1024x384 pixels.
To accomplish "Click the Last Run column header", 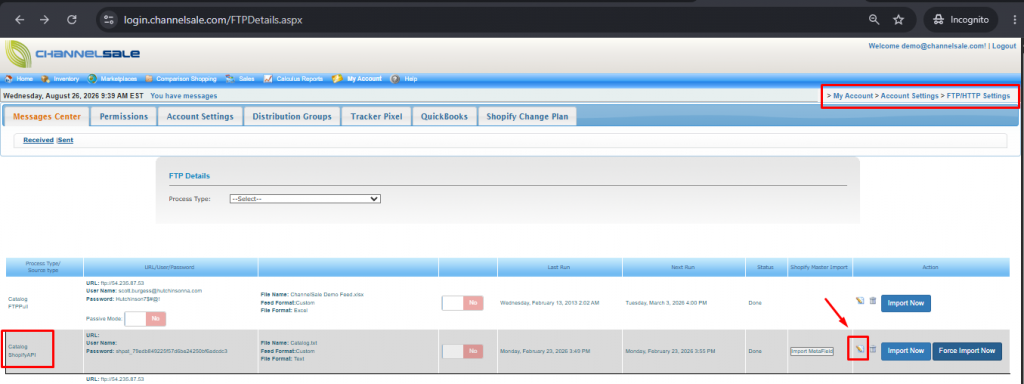I will point(560,267).
